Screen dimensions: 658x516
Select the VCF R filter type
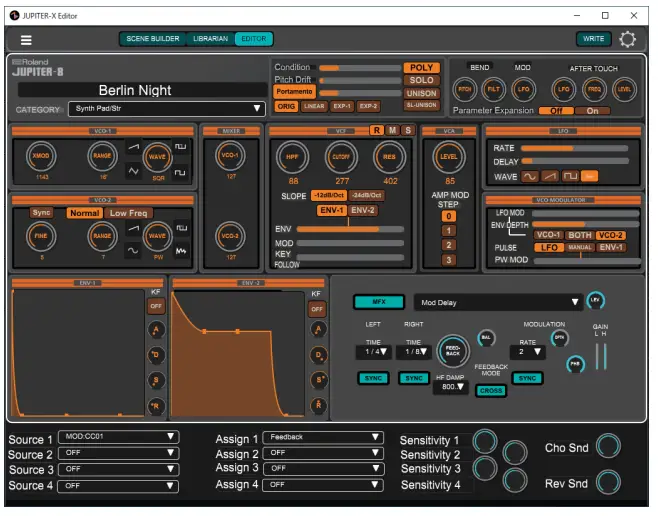[376, 130]
